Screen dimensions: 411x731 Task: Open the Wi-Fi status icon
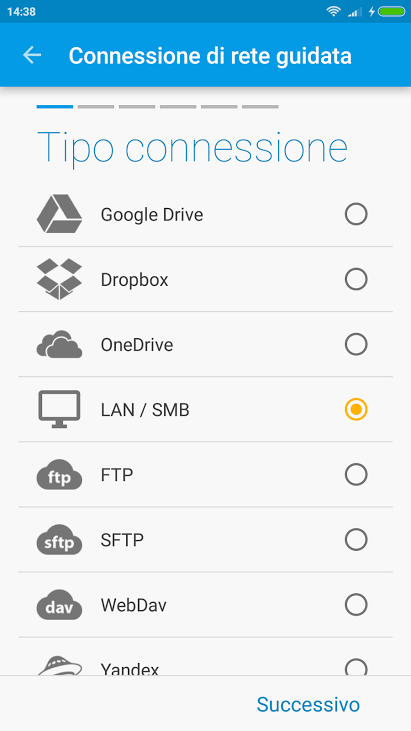[334, 12]
